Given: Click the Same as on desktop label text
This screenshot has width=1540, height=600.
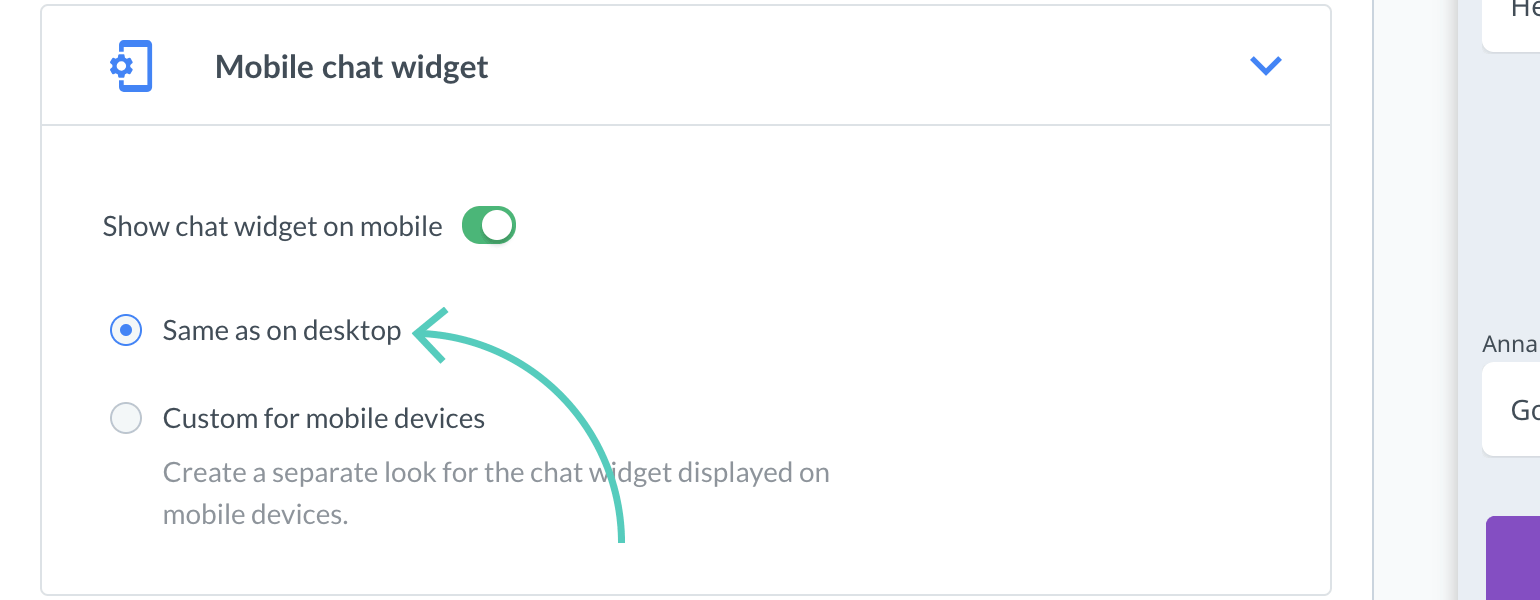Looking at the screenshot, I should point(282,330).
